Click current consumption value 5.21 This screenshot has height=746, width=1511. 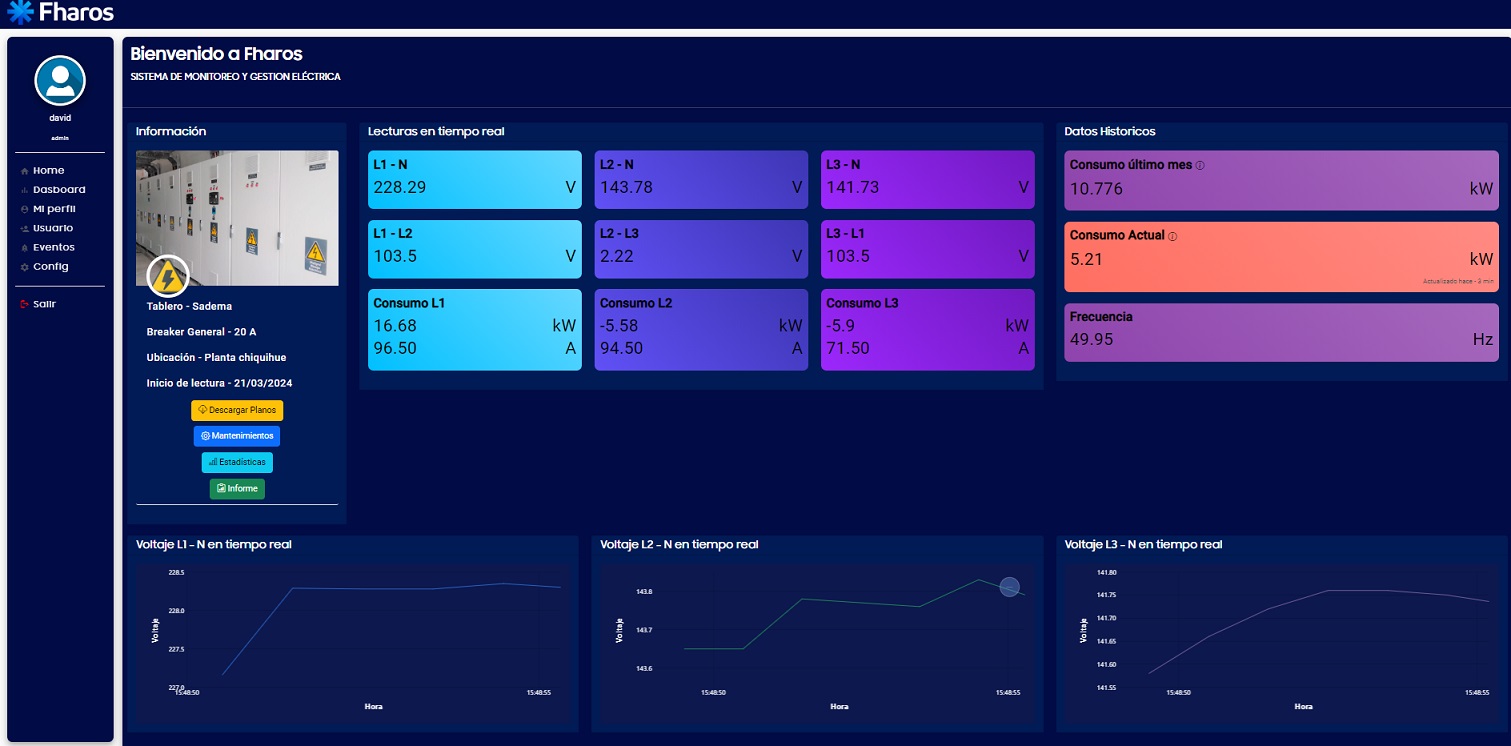1086,259
